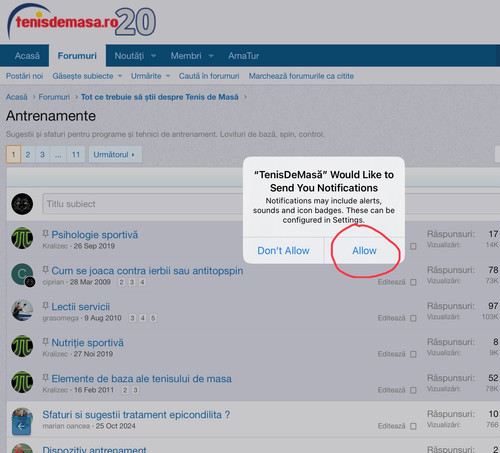Check the Nutriție sportivă moderation checkbox
Screen dimensions: 500x453
[x=413, y=354]
